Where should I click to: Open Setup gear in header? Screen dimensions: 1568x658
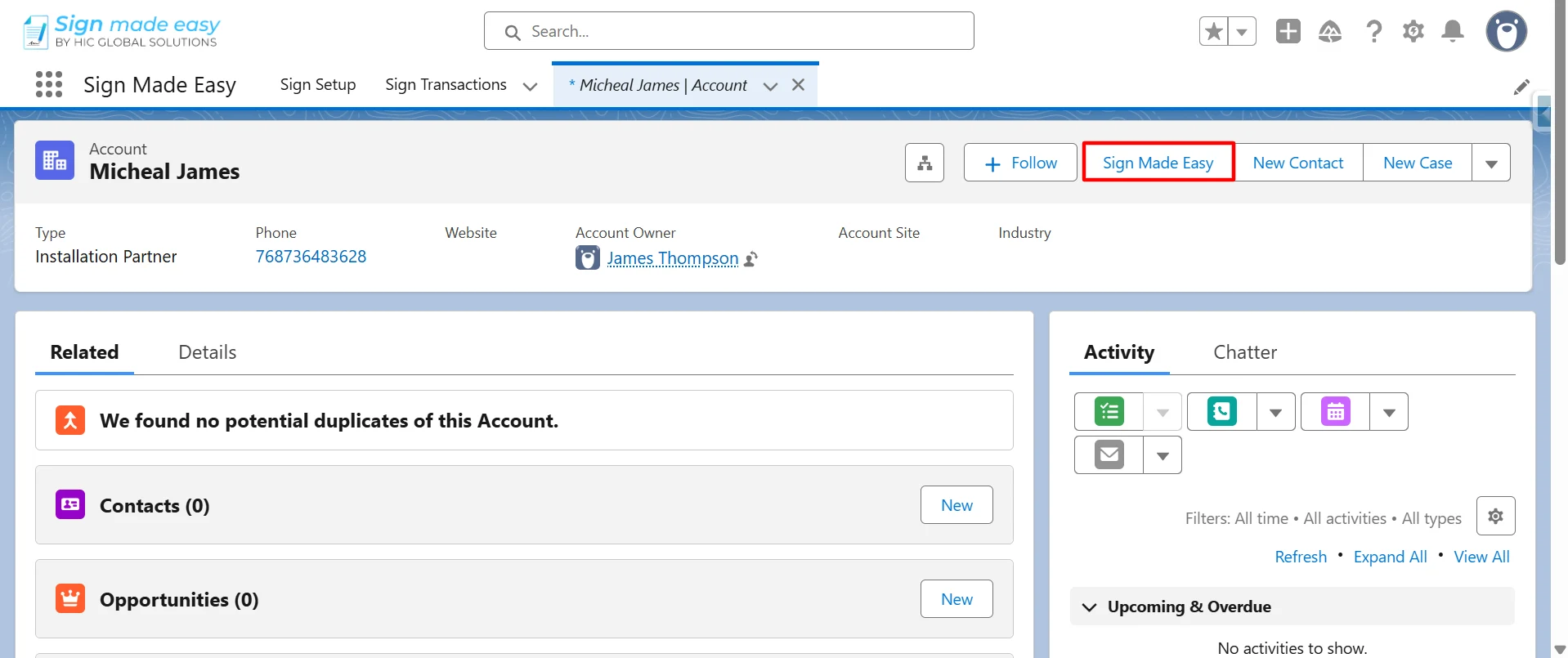(x=1413, y=31)
